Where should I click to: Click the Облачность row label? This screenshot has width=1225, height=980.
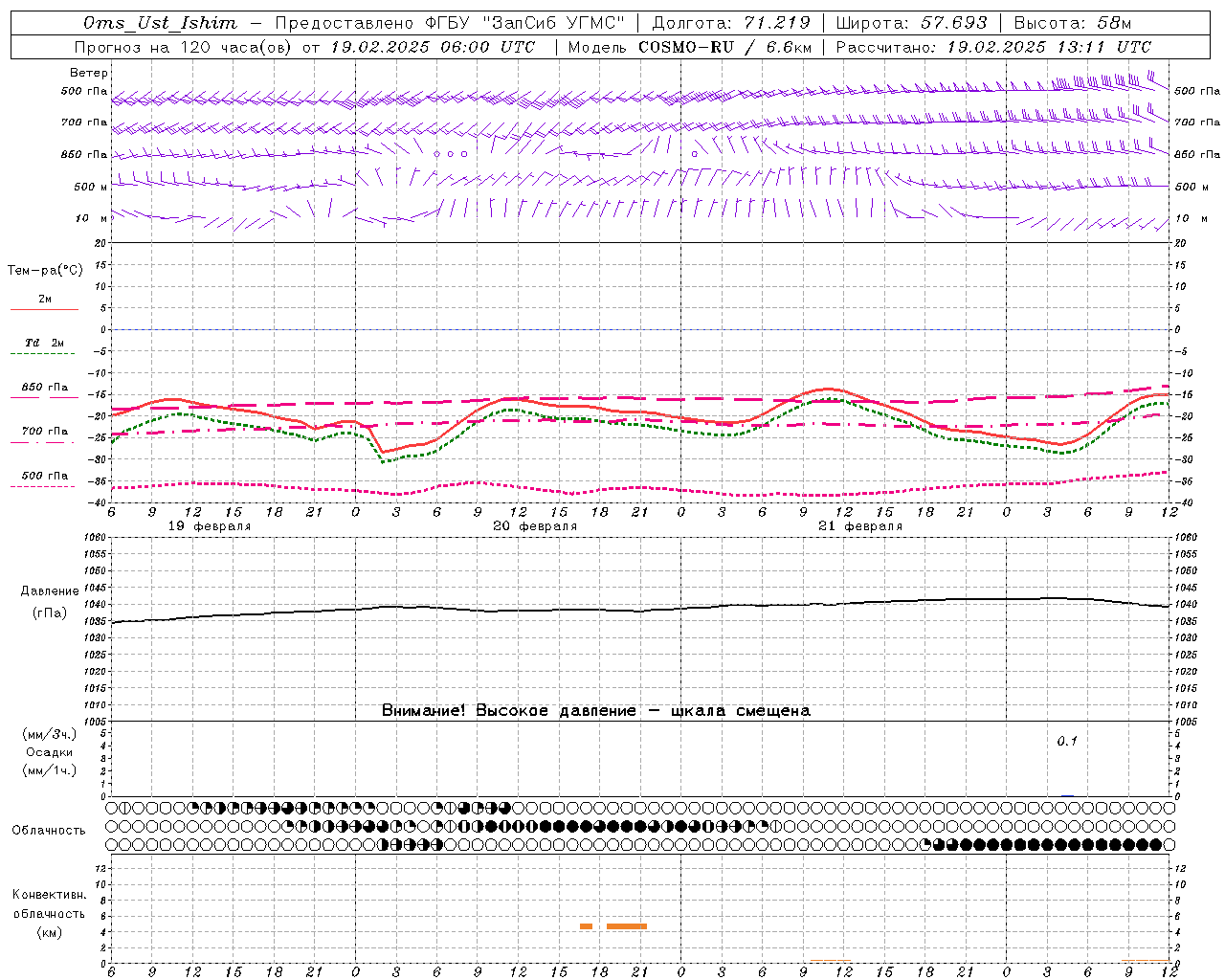tap(49, 831)
